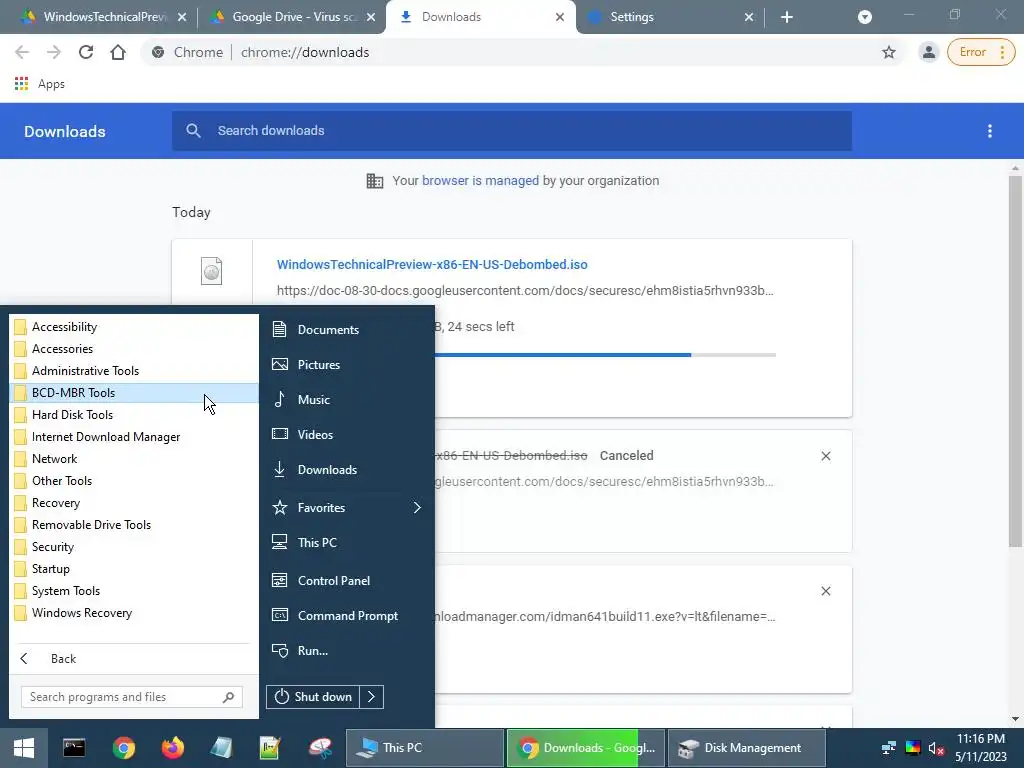Open the Startup folder
This screenshot has width=1024, height=768.
pos(134,569)
